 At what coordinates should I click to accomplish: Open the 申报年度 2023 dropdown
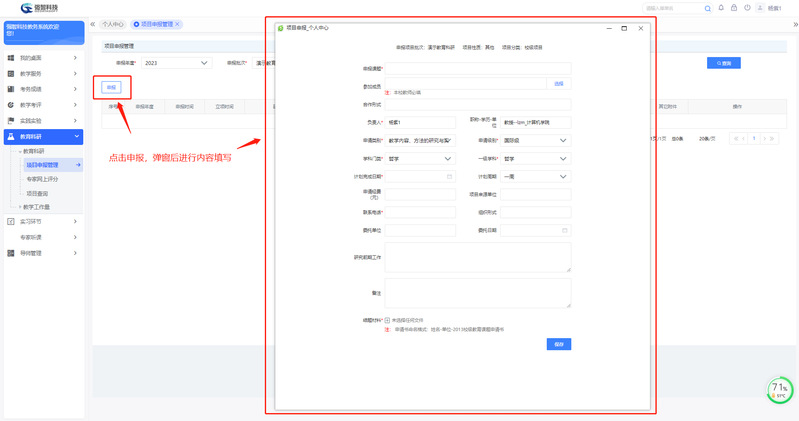[x=177, y=63]
